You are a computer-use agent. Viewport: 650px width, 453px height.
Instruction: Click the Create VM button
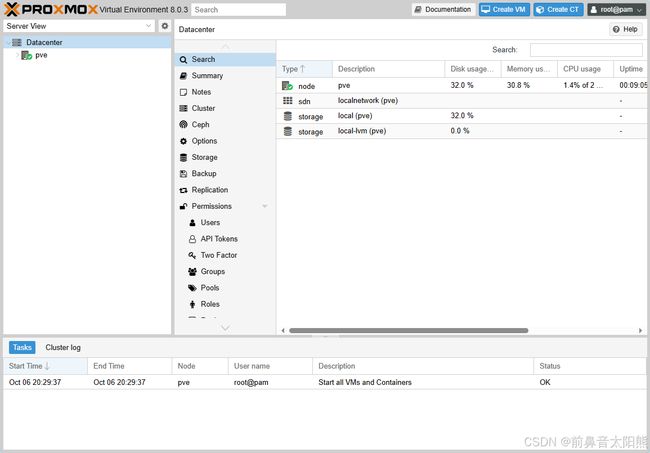pyautogui.click(x=504, y=9)
